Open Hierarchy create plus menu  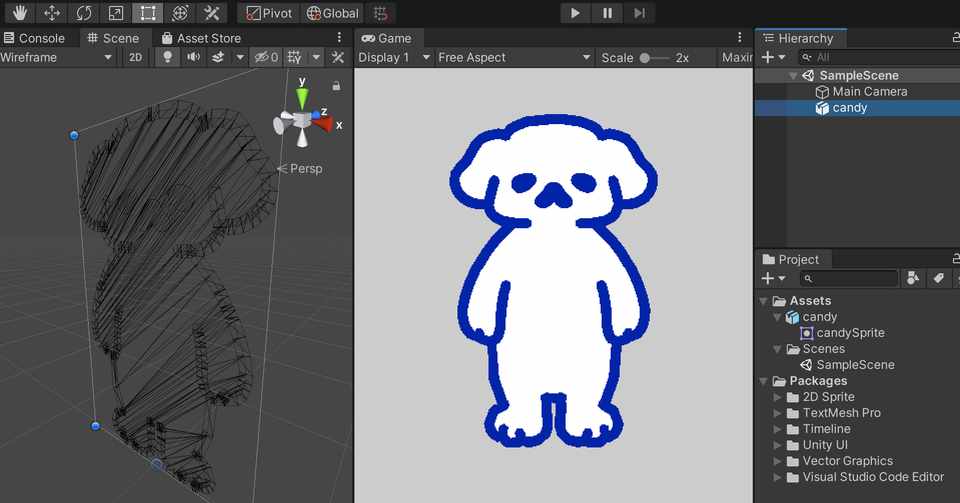(773, 58)
